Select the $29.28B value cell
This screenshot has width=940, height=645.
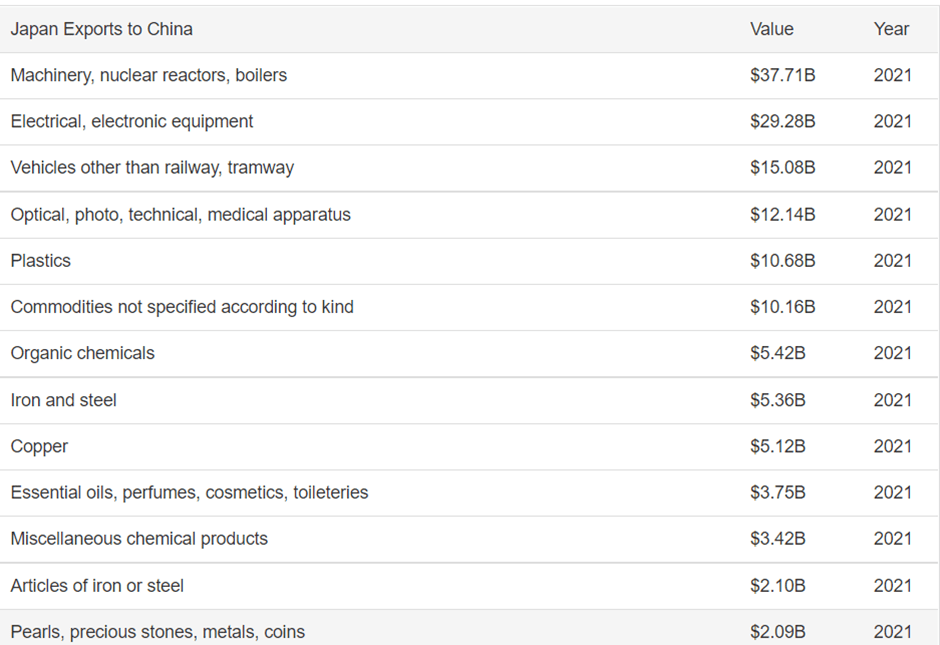(x=782, y=121)
